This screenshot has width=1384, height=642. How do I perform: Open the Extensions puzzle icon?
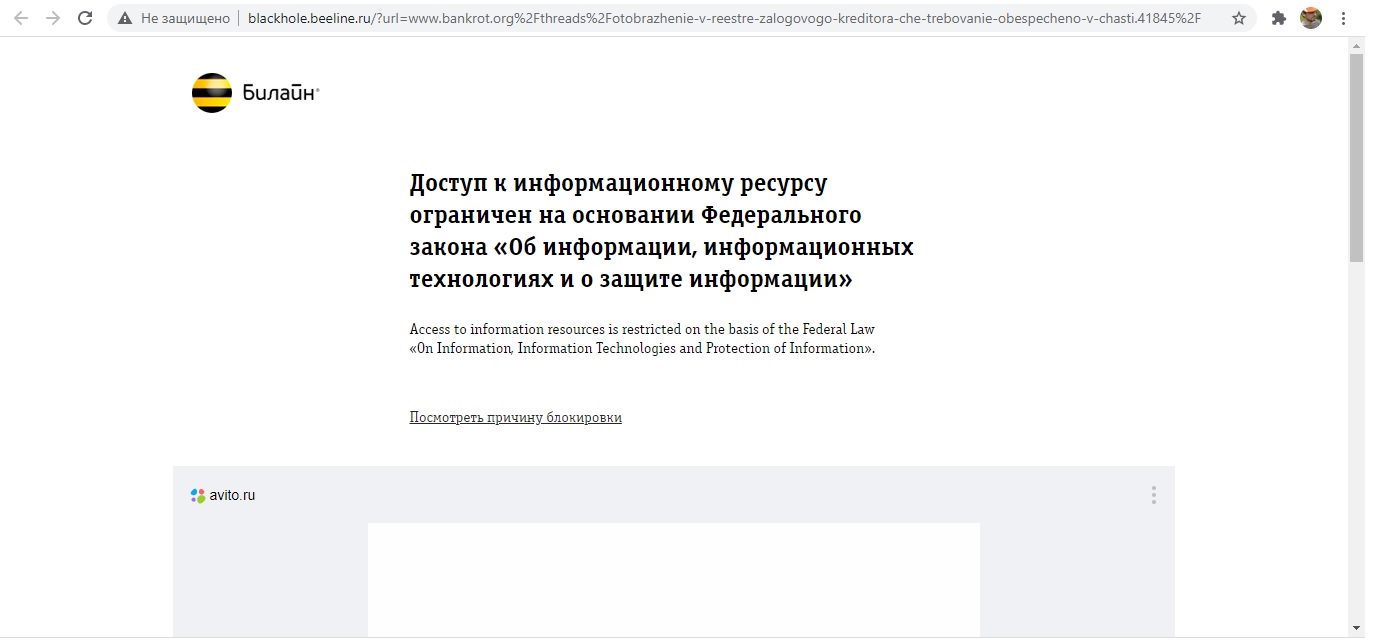[x=1278, y=18]
